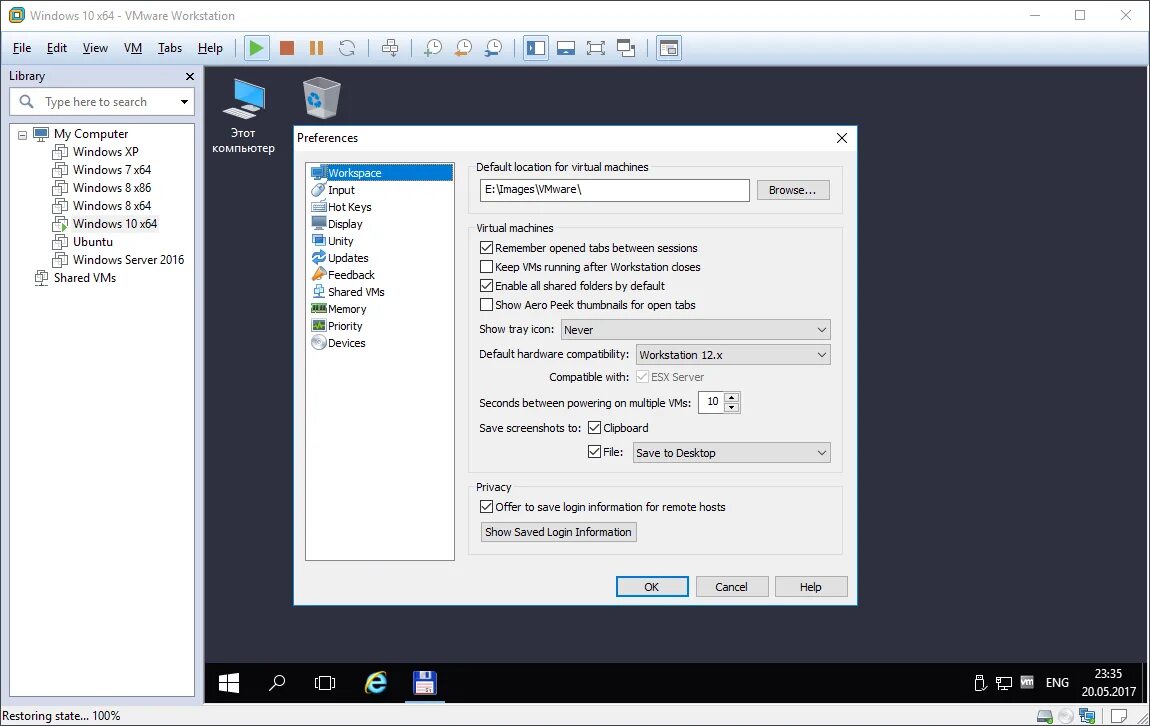Screen dimensions: 1150x726
Task: Increase seconds between powering on VMs
Action: (x=731, y=397)
